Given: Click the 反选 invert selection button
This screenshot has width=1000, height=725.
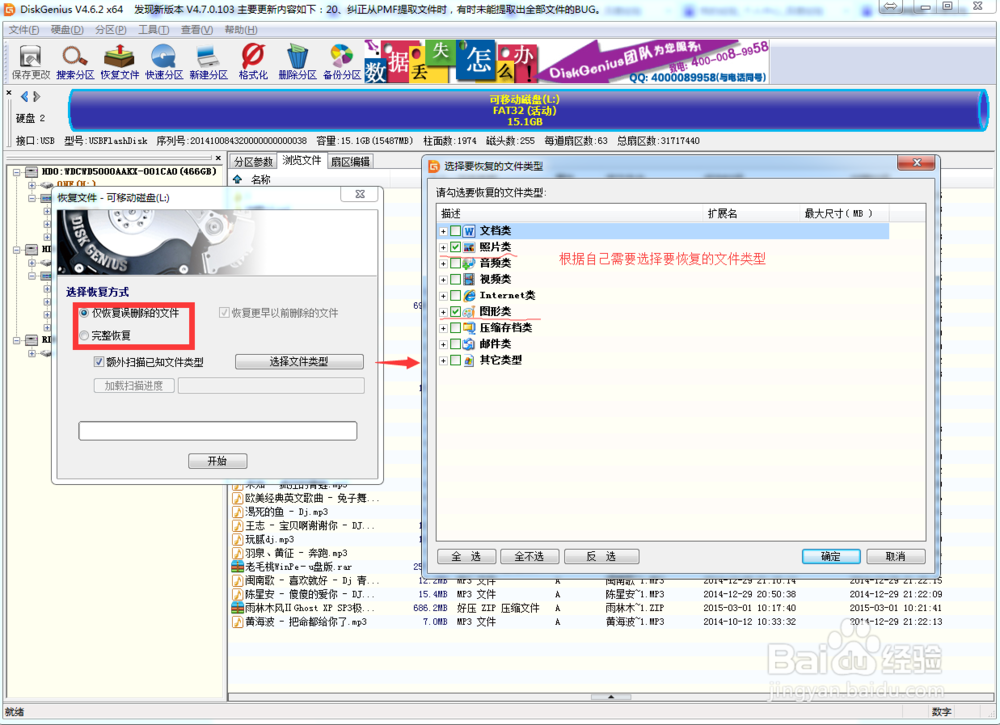Looking at the screenshot, I should click(x=601, y=557).
